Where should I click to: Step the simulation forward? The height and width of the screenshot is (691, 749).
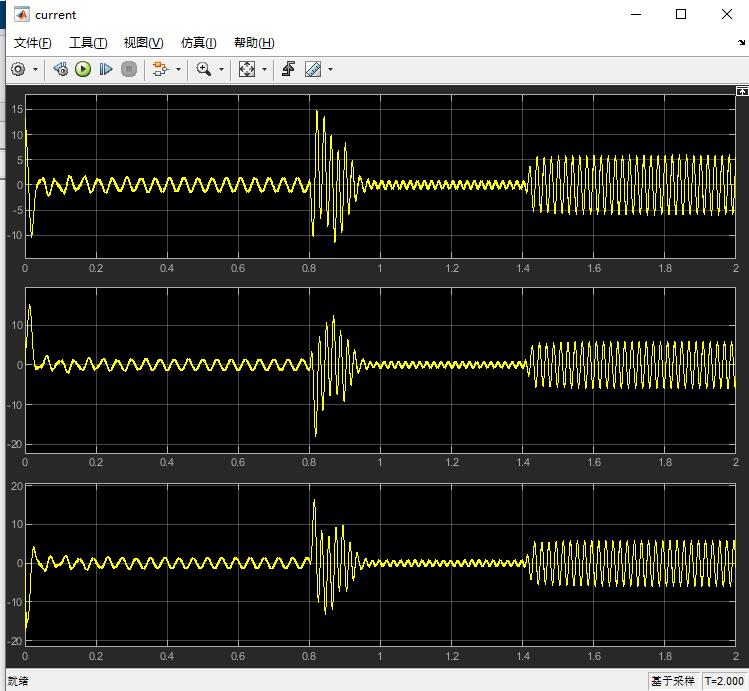pos(106,69)
